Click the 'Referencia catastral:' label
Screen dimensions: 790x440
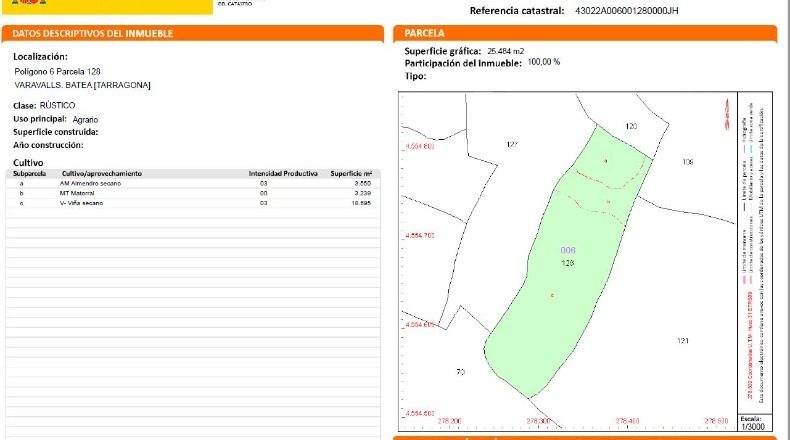(x=517, y=11)
